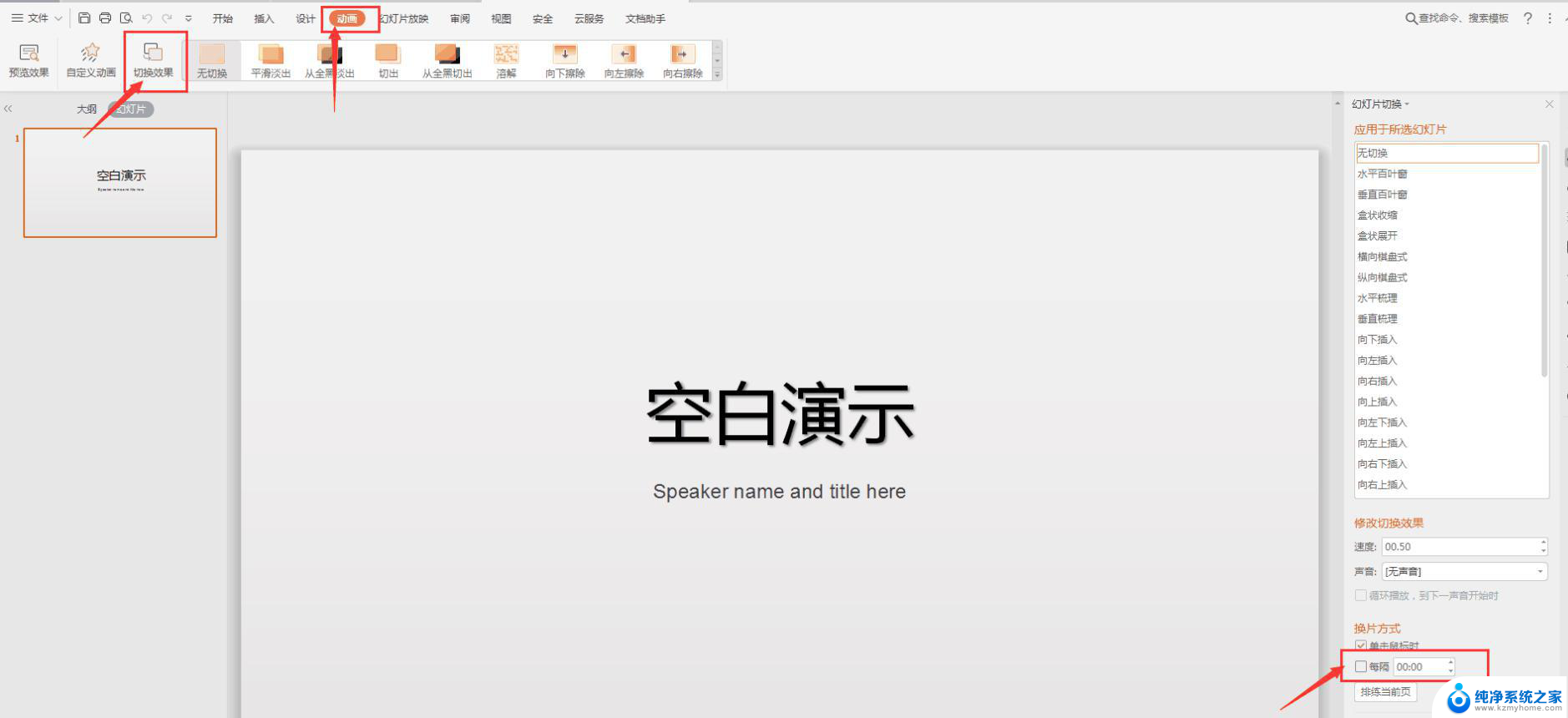
Task: Open the 文件 hamburger menu
Action: coord(29,18)
